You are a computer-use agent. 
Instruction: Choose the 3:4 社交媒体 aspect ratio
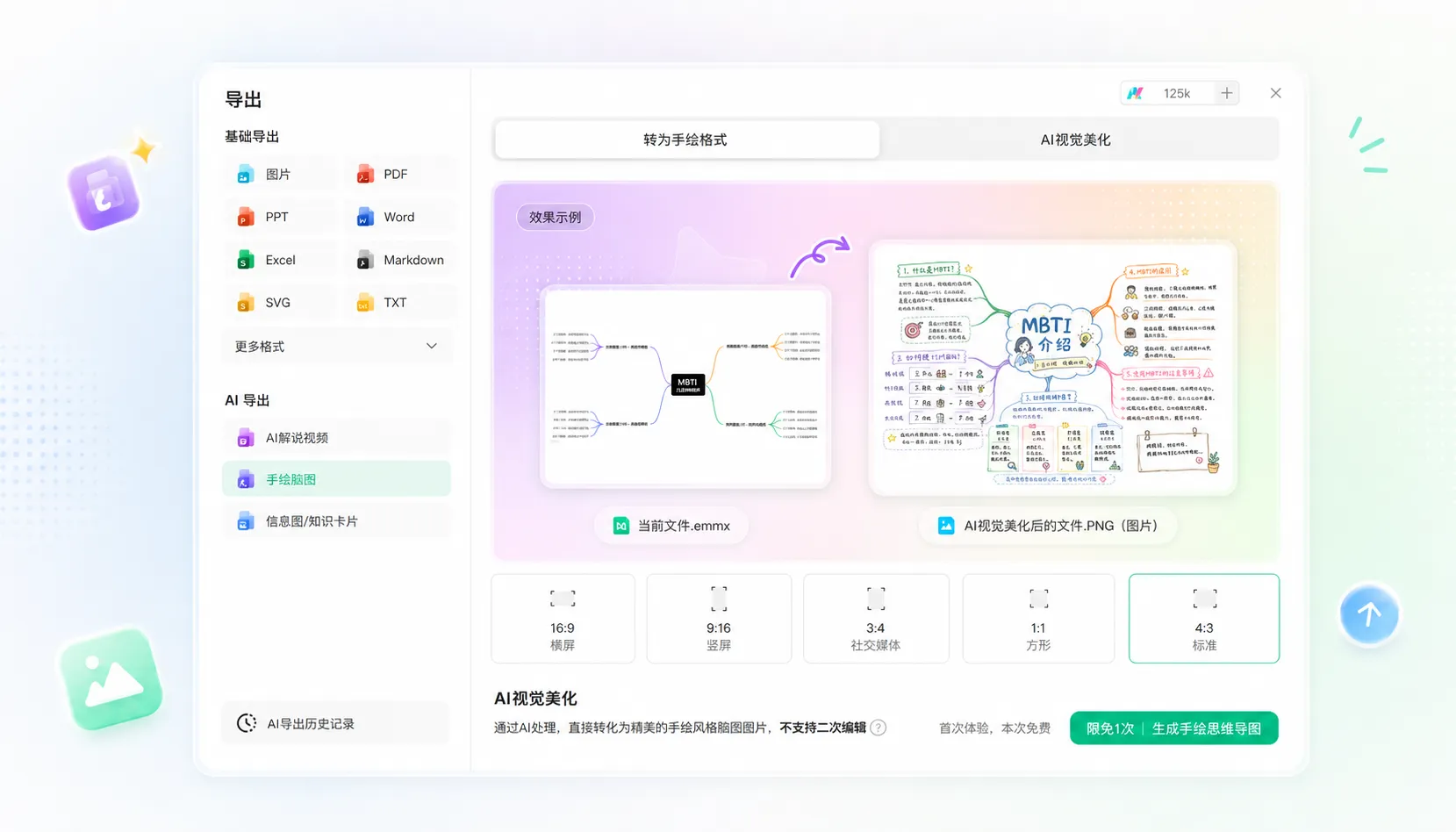(x=876, y=618)
